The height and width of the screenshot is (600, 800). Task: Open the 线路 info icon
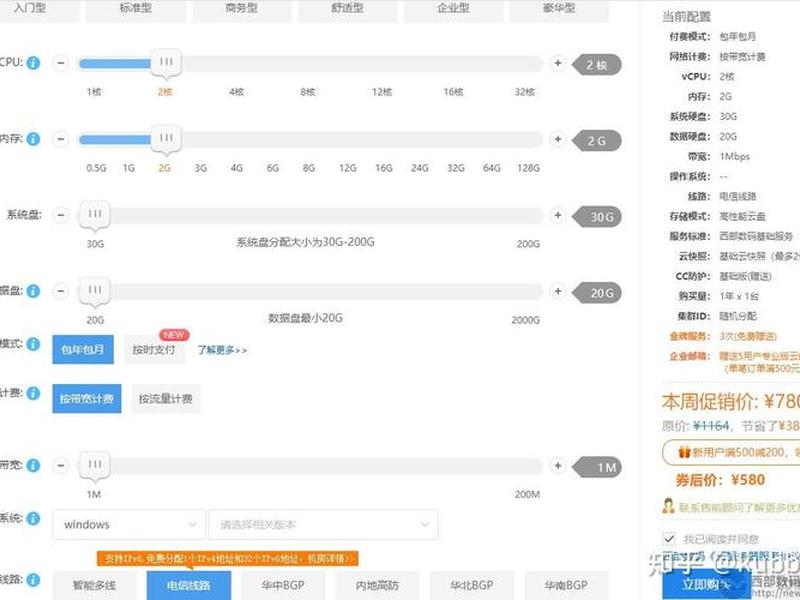(x=33, y=580)
